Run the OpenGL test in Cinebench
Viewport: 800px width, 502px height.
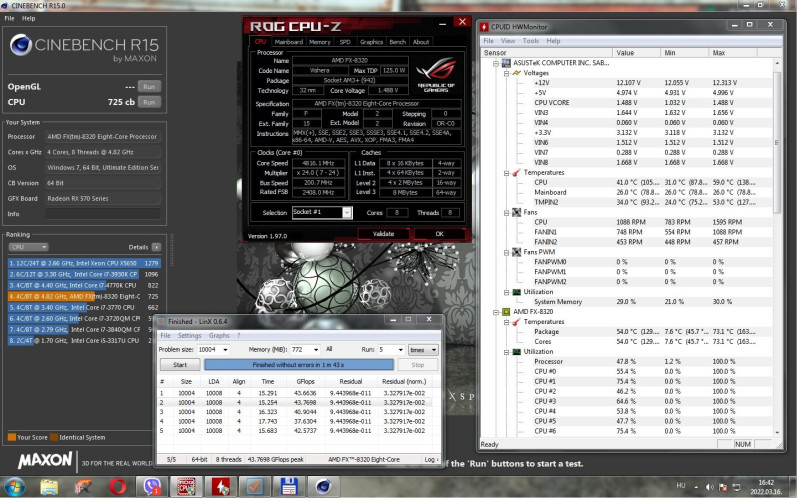pyautogui.click(x=149, y=87)
